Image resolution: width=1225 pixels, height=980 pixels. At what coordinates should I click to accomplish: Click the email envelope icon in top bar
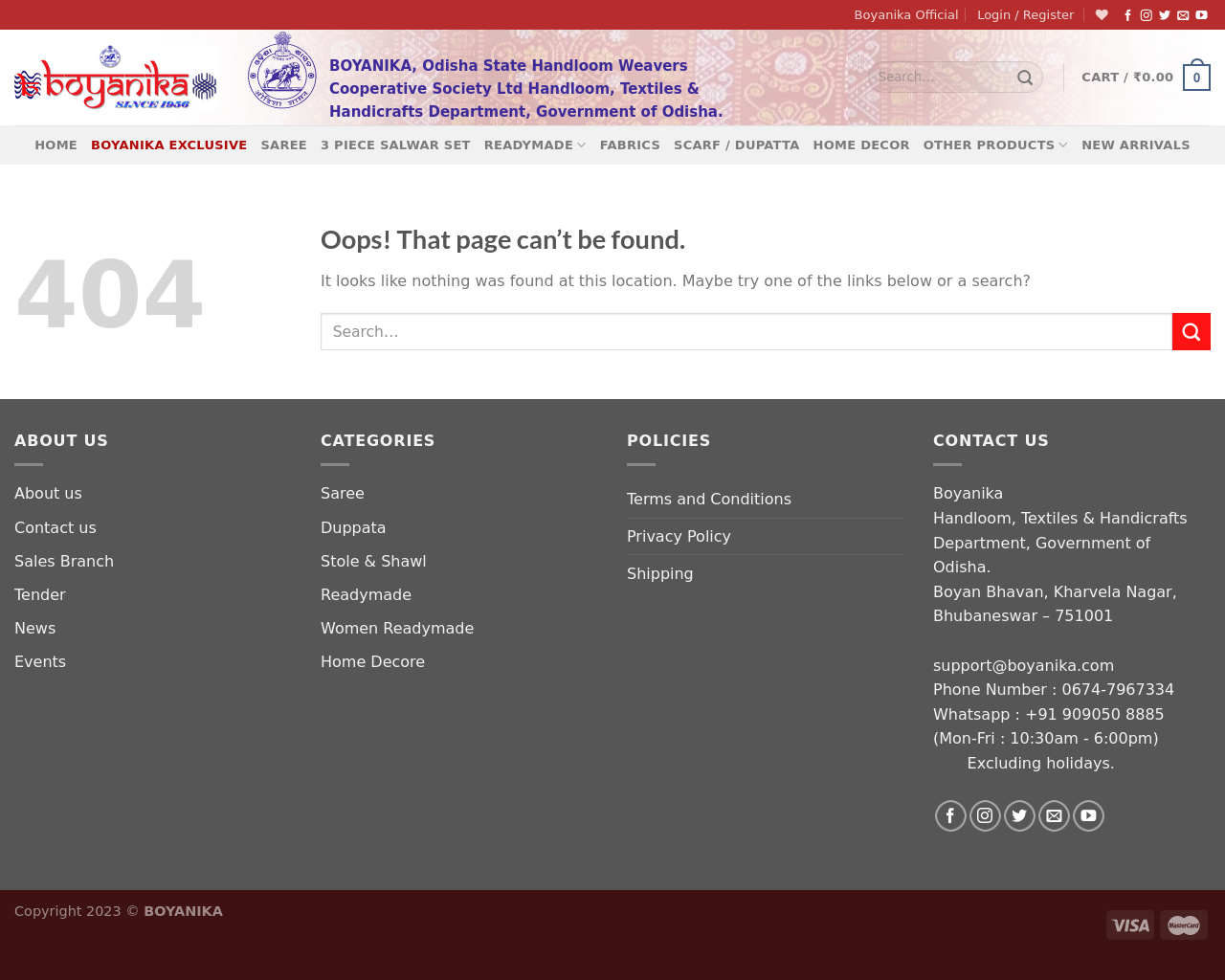[x=1183, y=15]
